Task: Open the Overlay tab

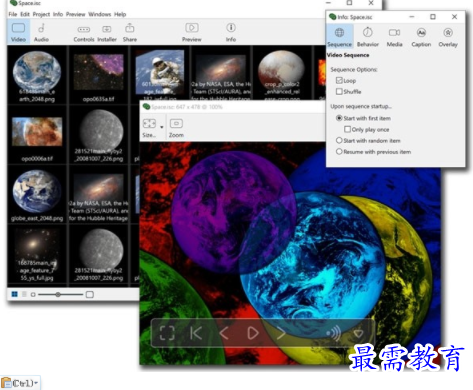Action: click(x=448, y=37)
